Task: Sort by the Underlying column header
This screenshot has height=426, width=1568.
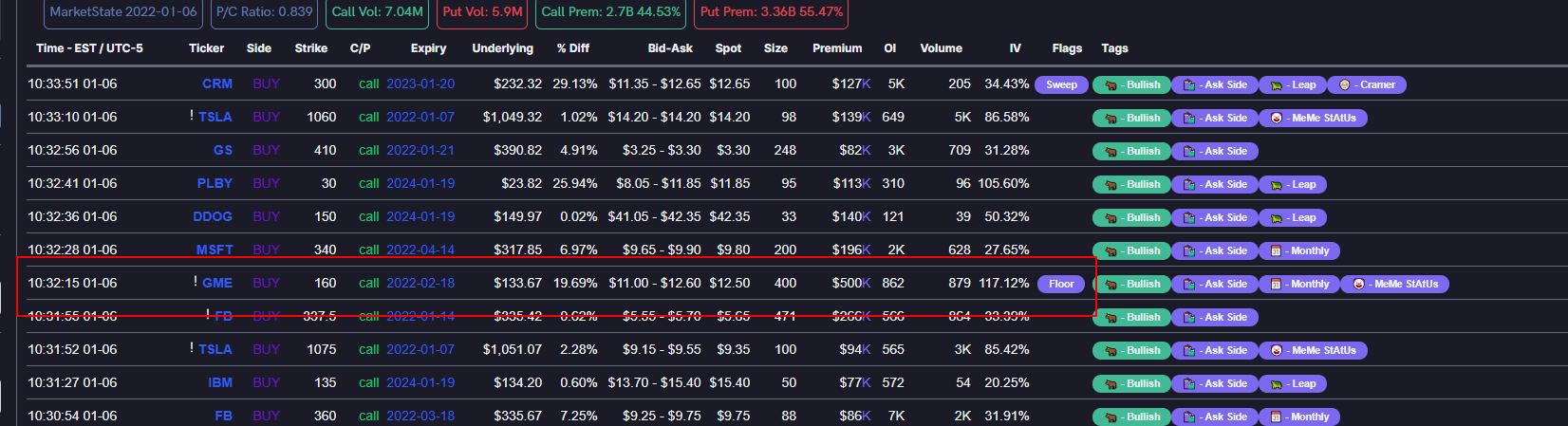Action: (x=502, y=48)
